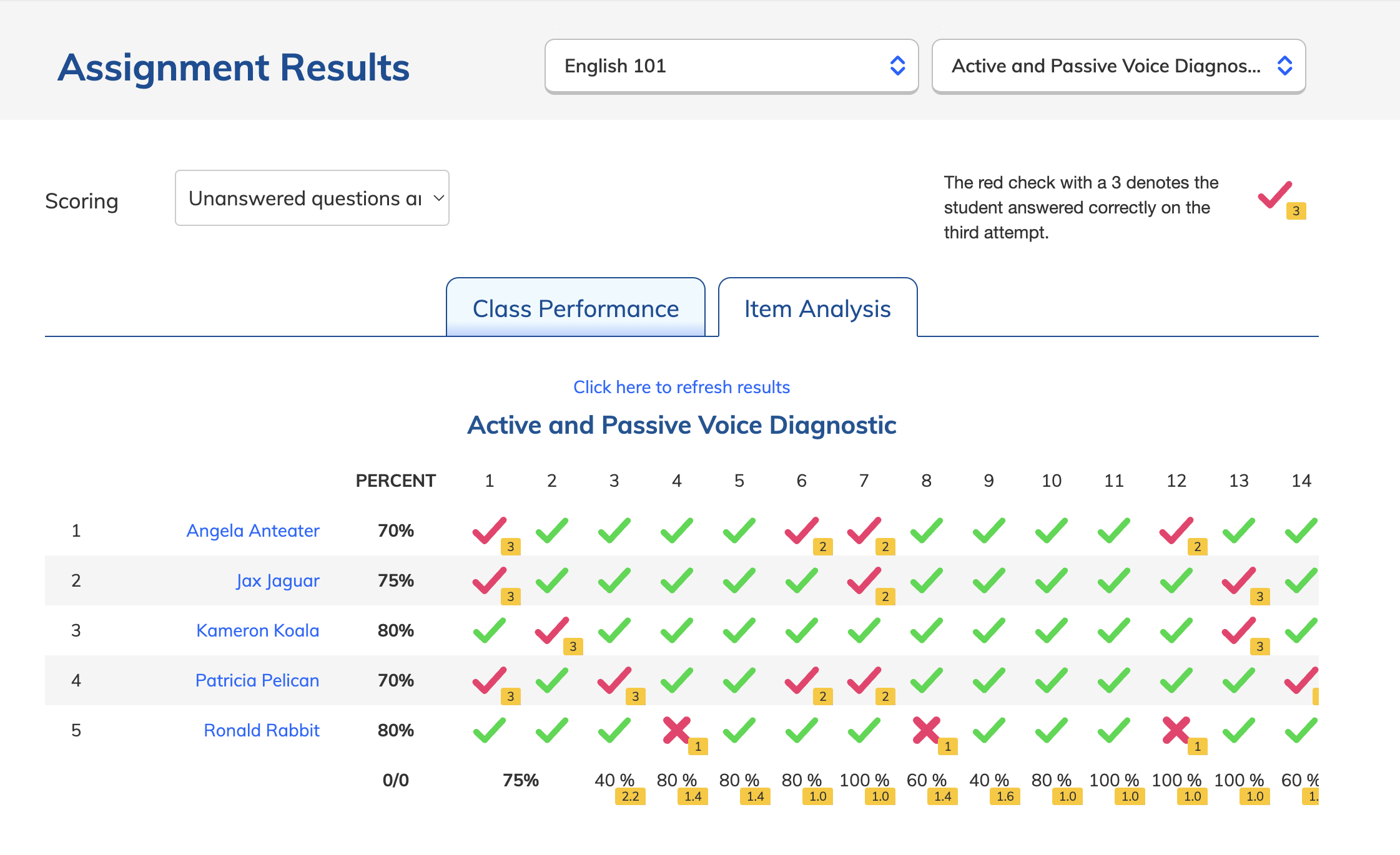
Task: Click Kameron Koala's red check for question 2
Action: (552, 630)
